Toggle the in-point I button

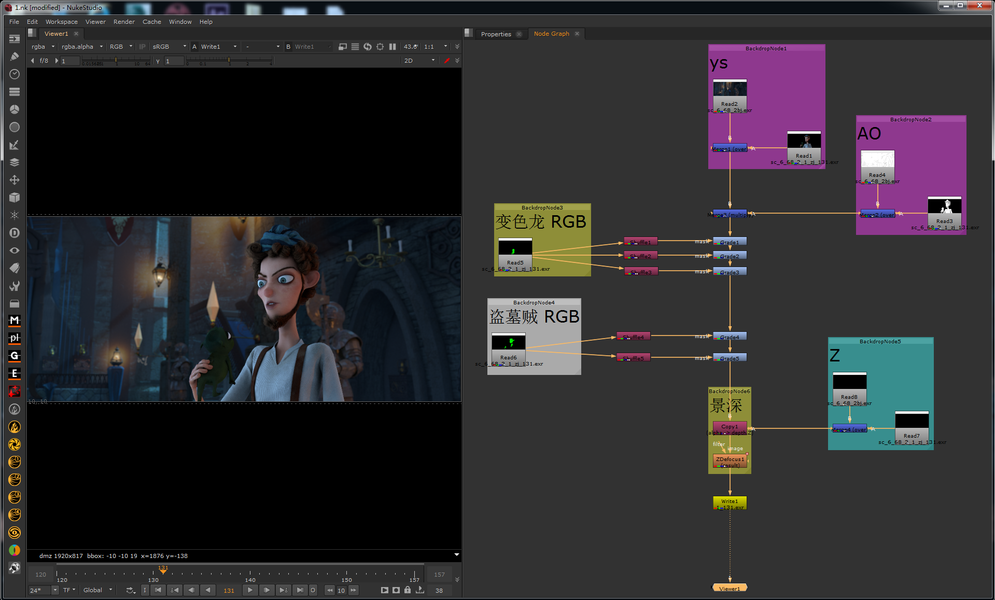[145, 590]
